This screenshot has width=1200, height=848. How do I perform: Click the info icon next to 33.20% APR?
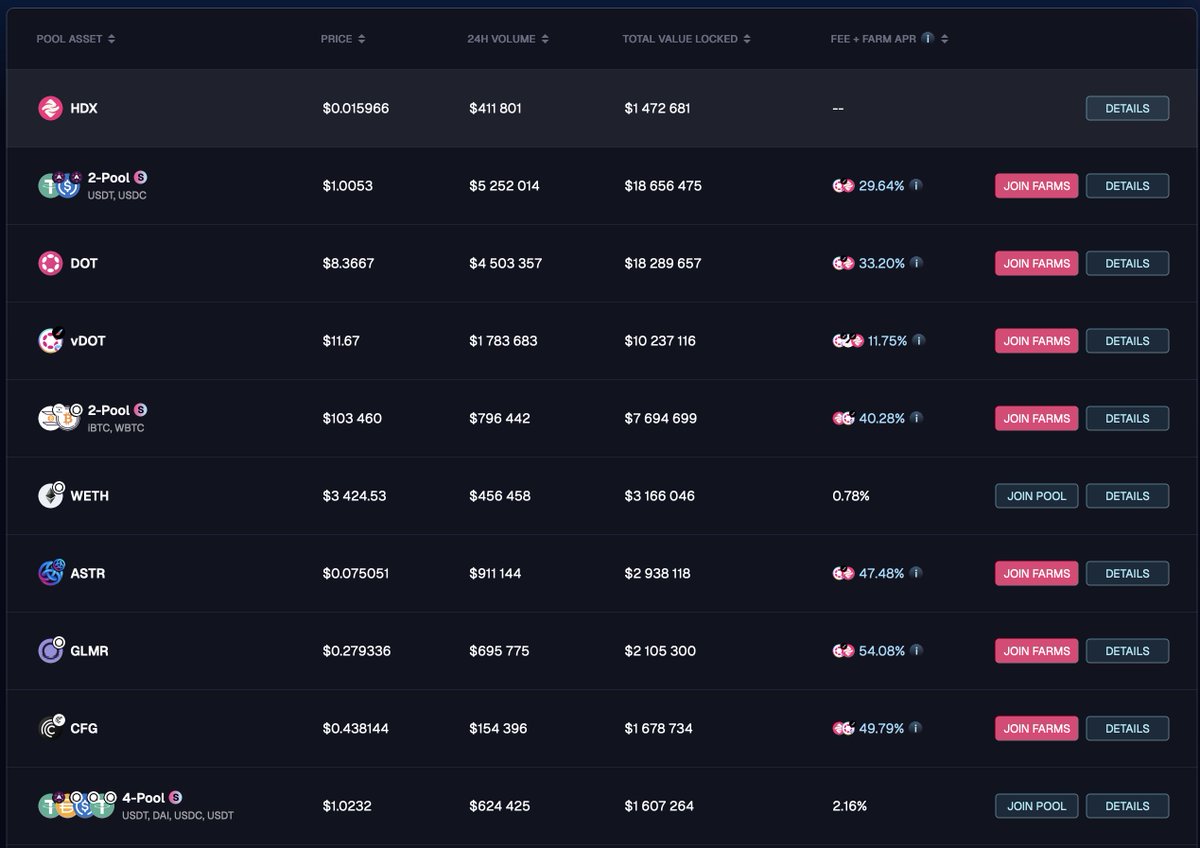pos(916,263)
